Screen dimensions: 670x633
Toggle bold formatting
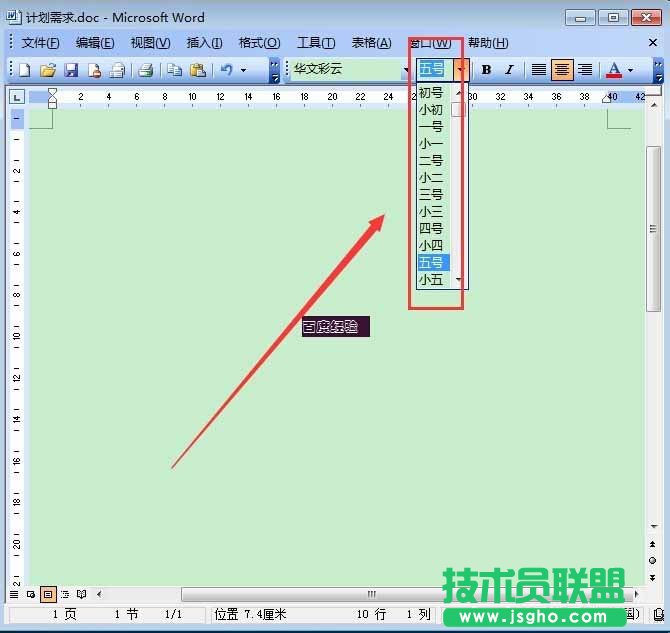pos(486,70)
